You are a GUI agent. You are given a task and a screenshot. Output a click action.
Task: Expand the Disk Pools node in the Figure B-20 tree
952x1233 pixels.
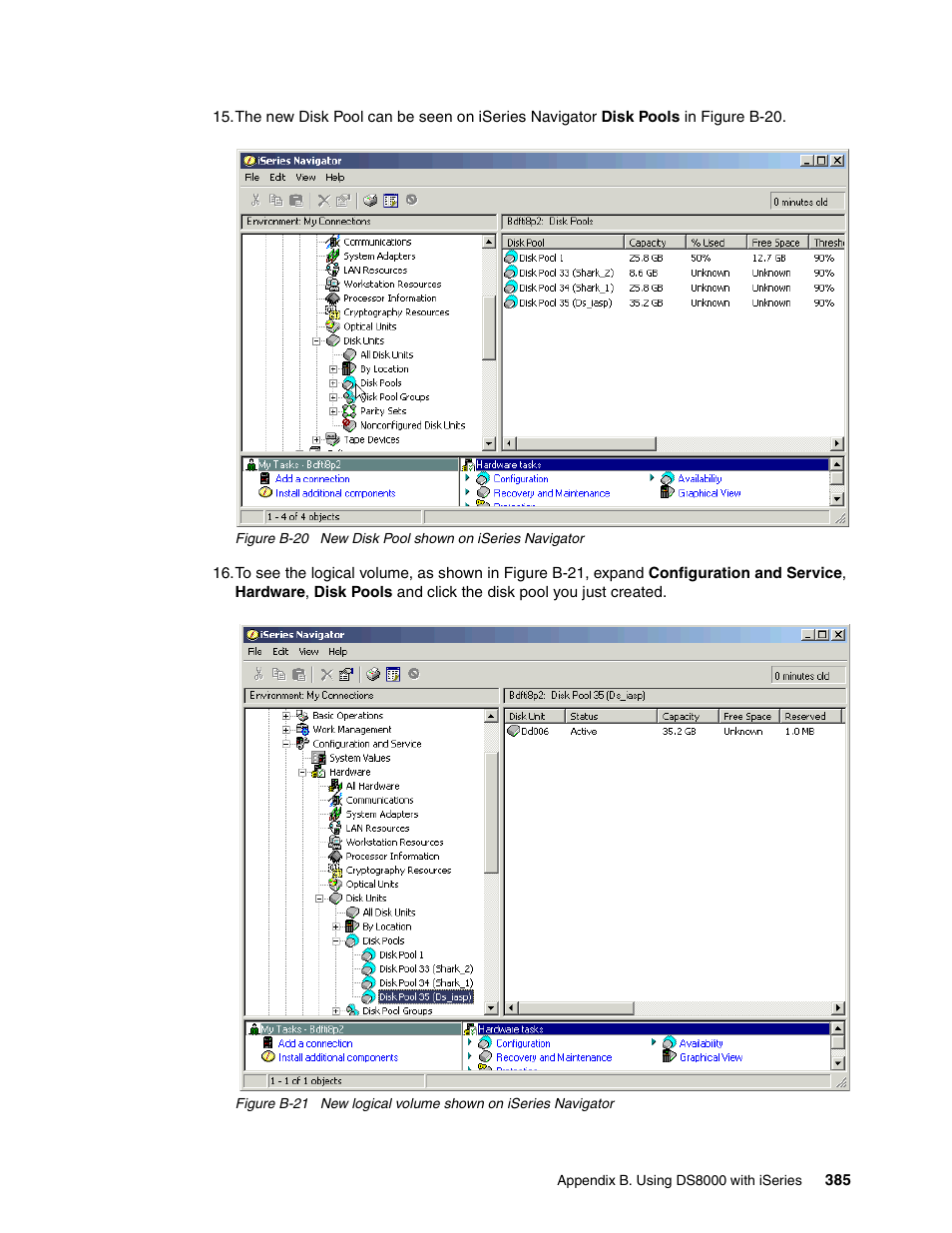(333, 383)
